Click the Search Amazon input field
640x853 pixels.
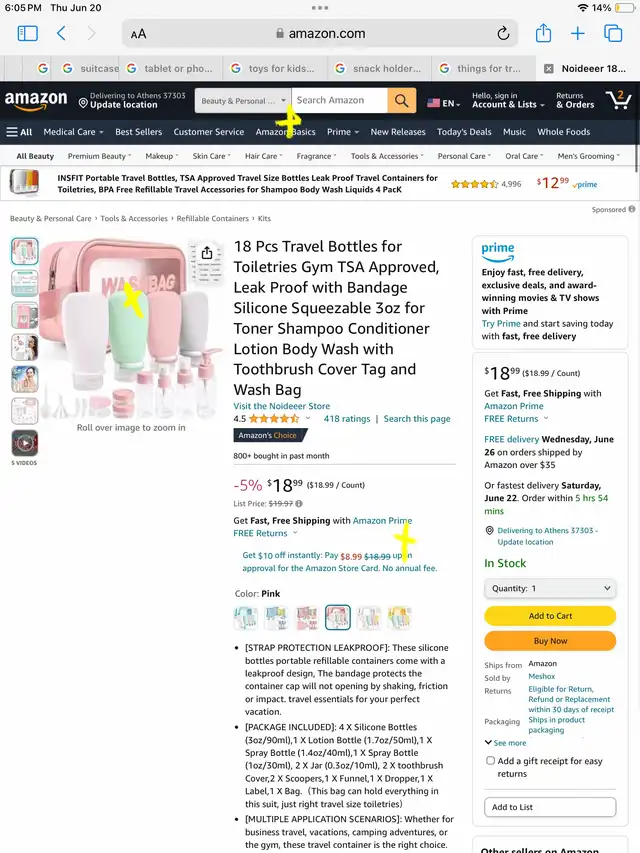tap(339, 101)
